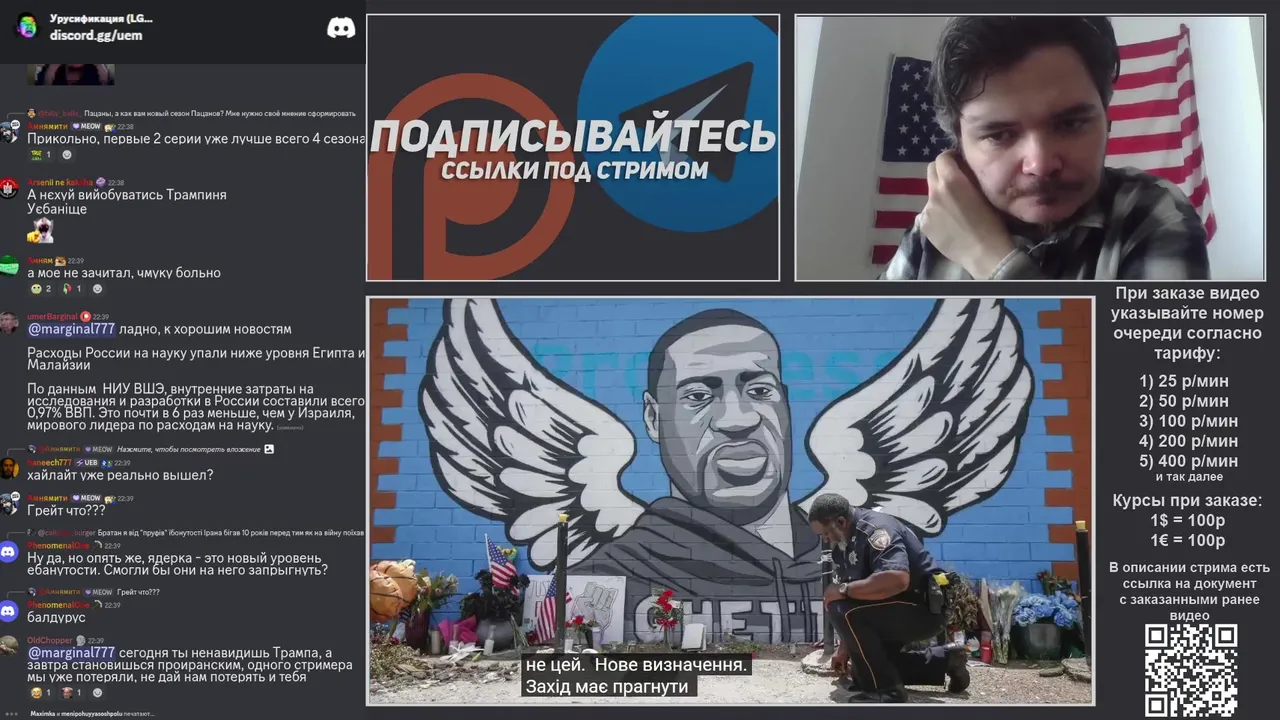Viewport: 1280px width, 720px height.
Task: Open the Discord avatar beside the 'балдурус' message
Action: [9, 610]
